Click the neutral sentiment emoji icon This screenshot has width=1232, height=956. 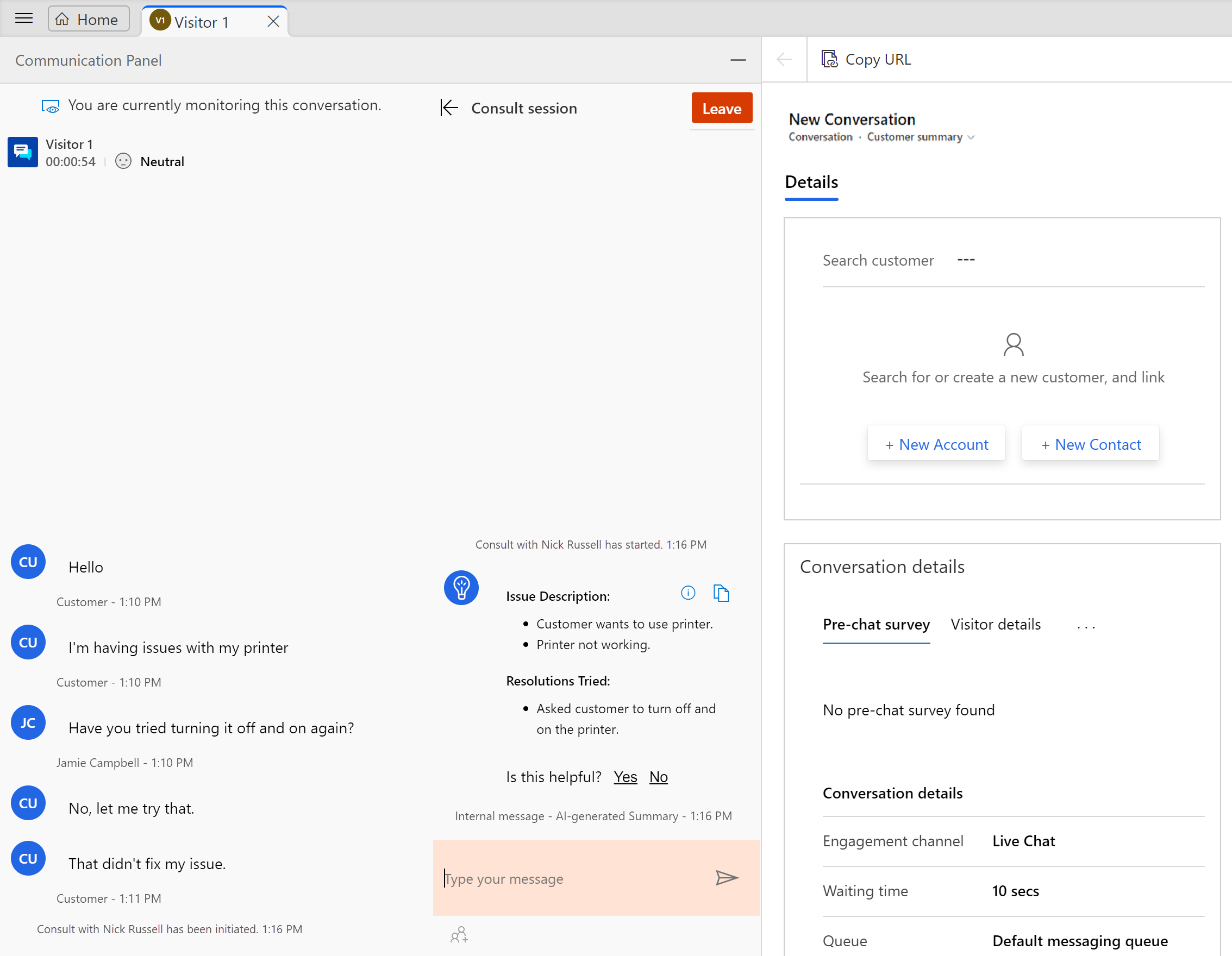(122, 161)
